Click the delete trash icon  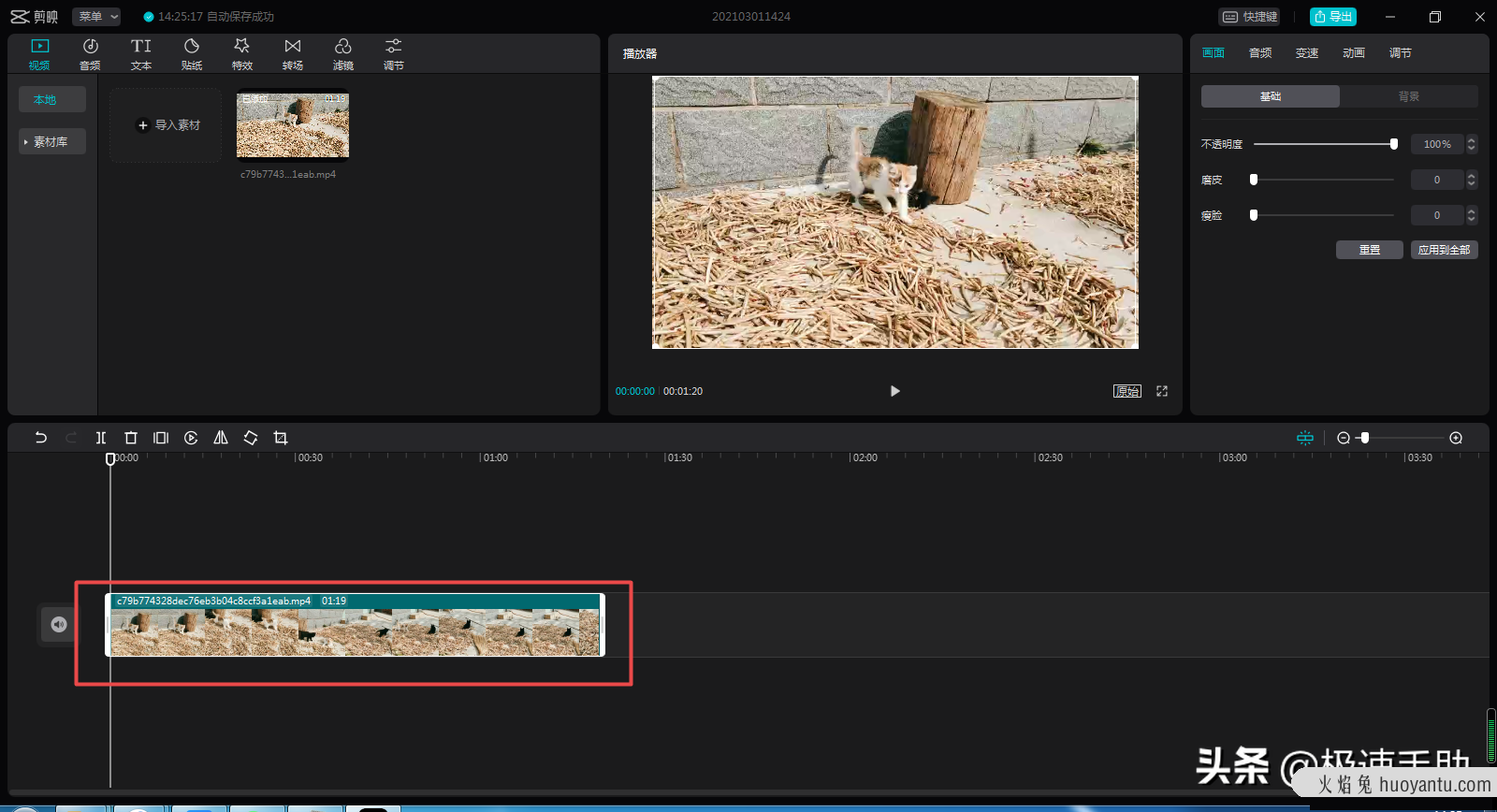[x=131, y=438]
